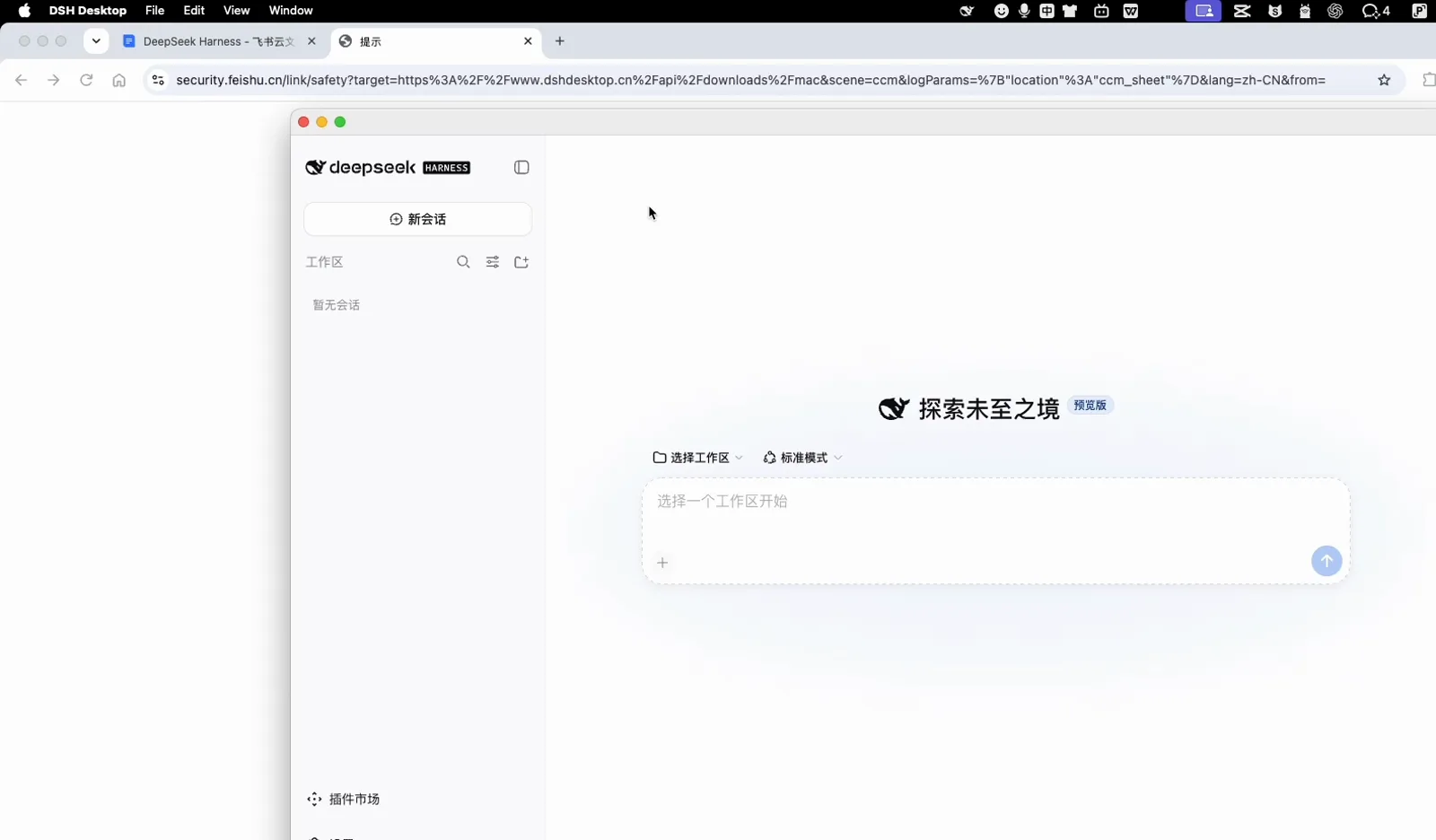Open the WeChat menu bar icon showing 4
This screenshot has height=840, width=1436.
1376,11
